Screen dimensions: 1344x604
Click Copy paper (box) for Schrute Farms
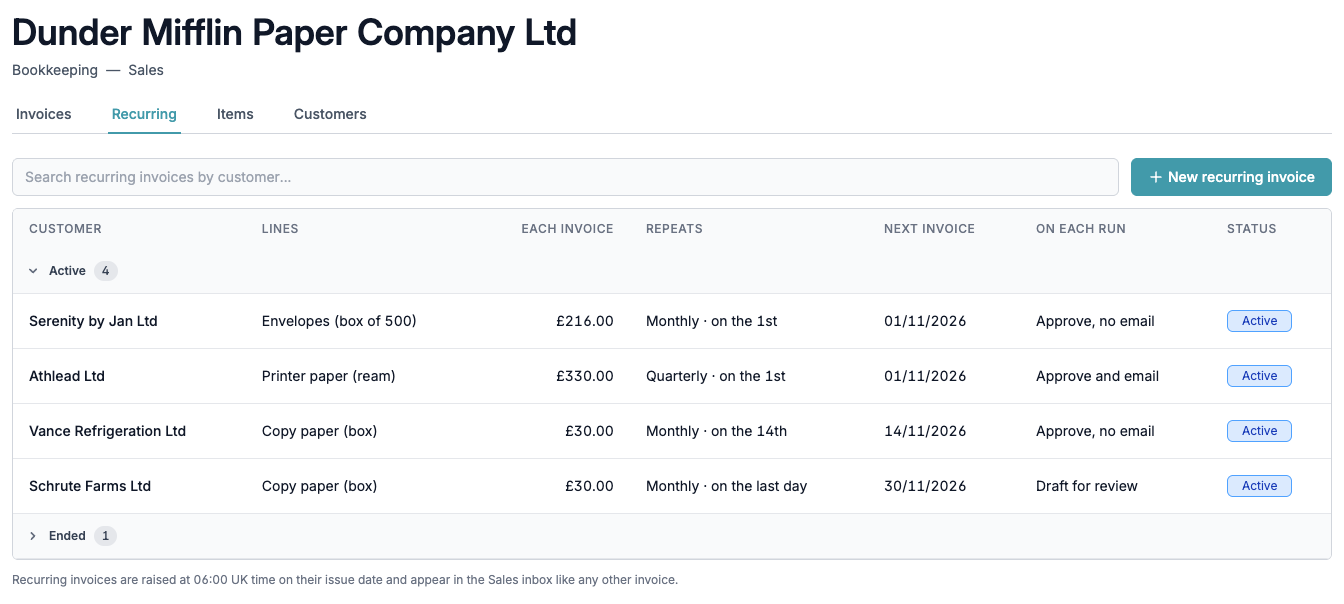tap(319, 486)
